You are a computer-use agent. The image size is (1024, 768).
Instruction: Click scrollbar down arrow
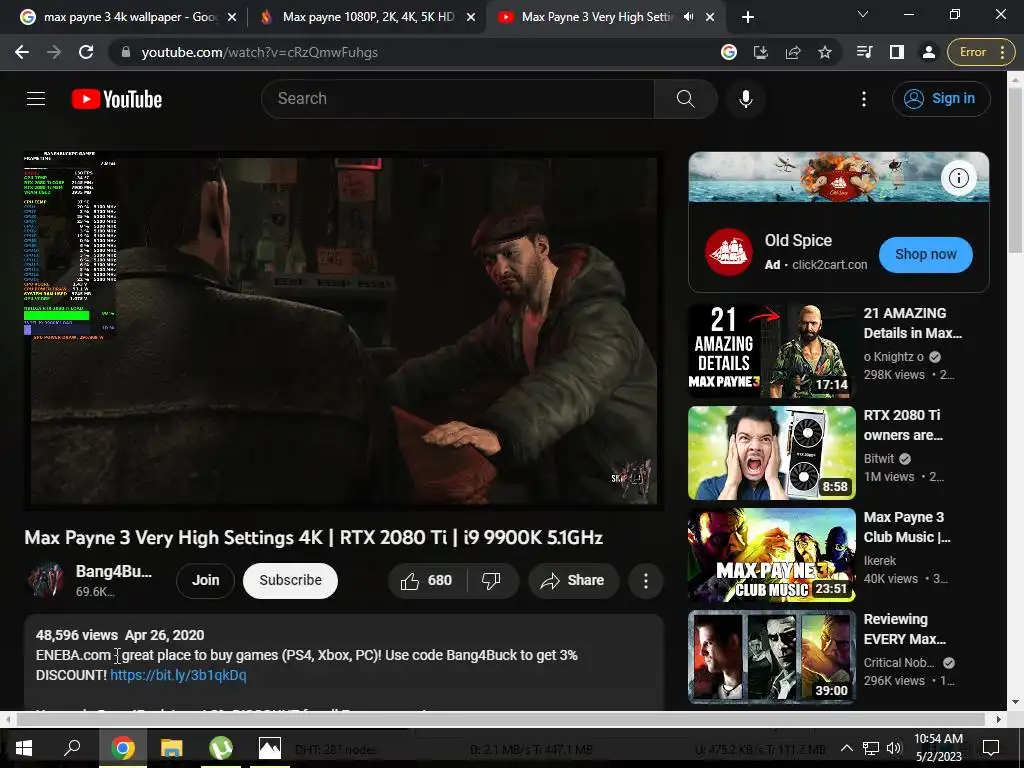1015,703
